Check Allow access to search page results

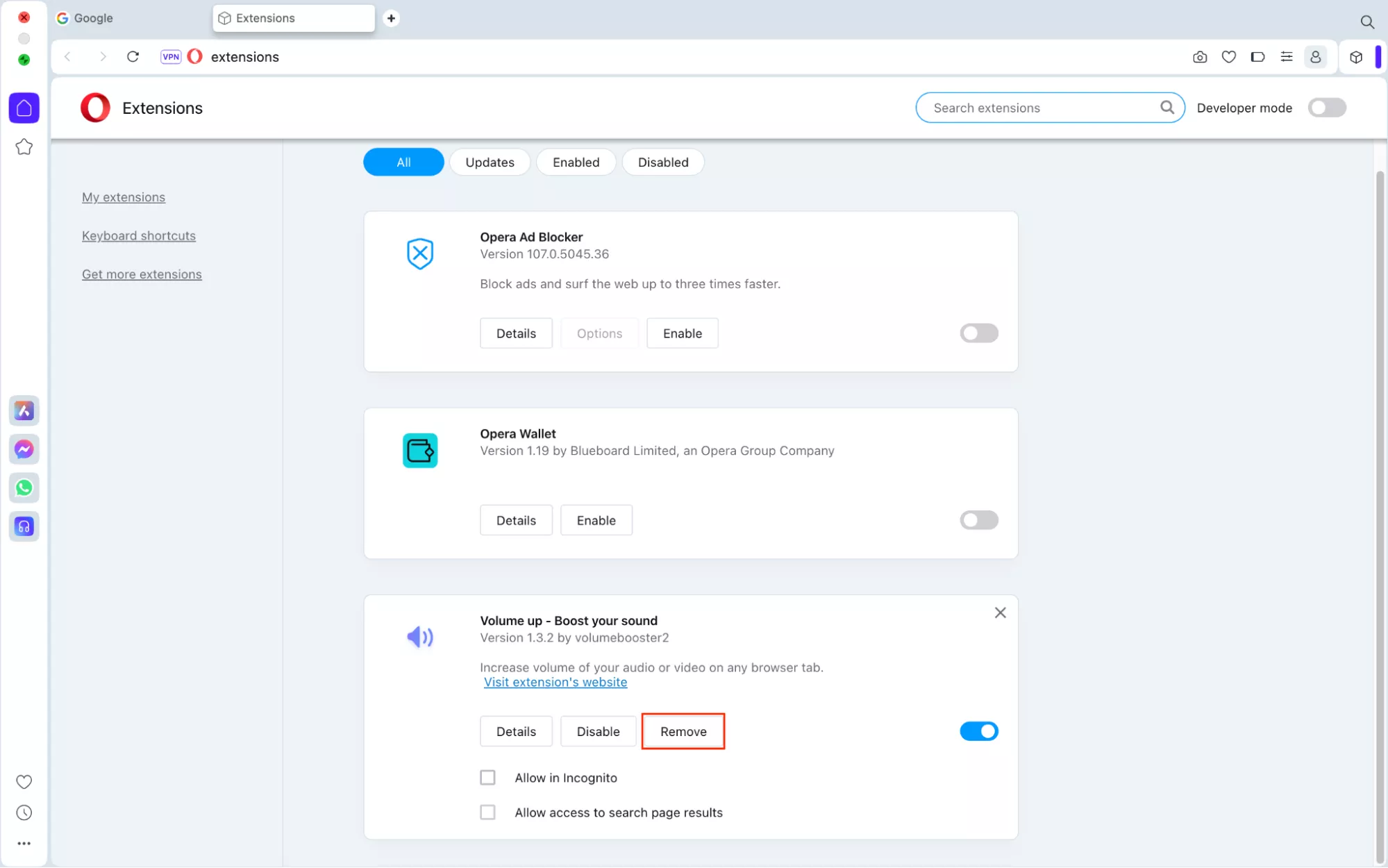click(488, 812)
